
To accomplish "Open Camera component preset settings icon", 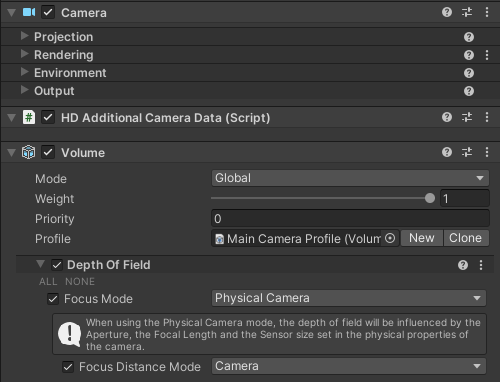I will 467,12.
